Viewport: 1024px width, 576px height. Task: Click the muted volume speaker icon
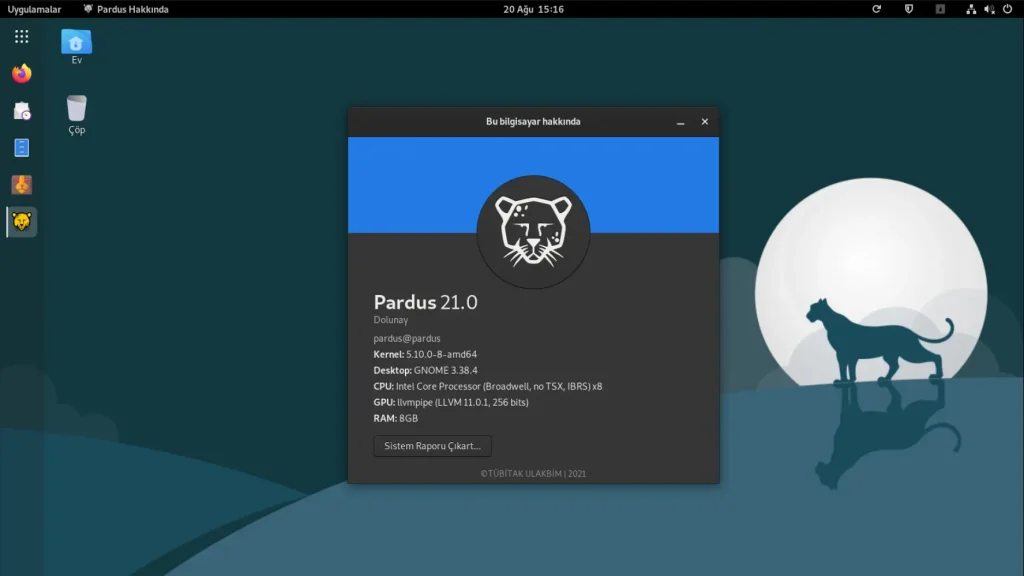[x=989, y=9]
